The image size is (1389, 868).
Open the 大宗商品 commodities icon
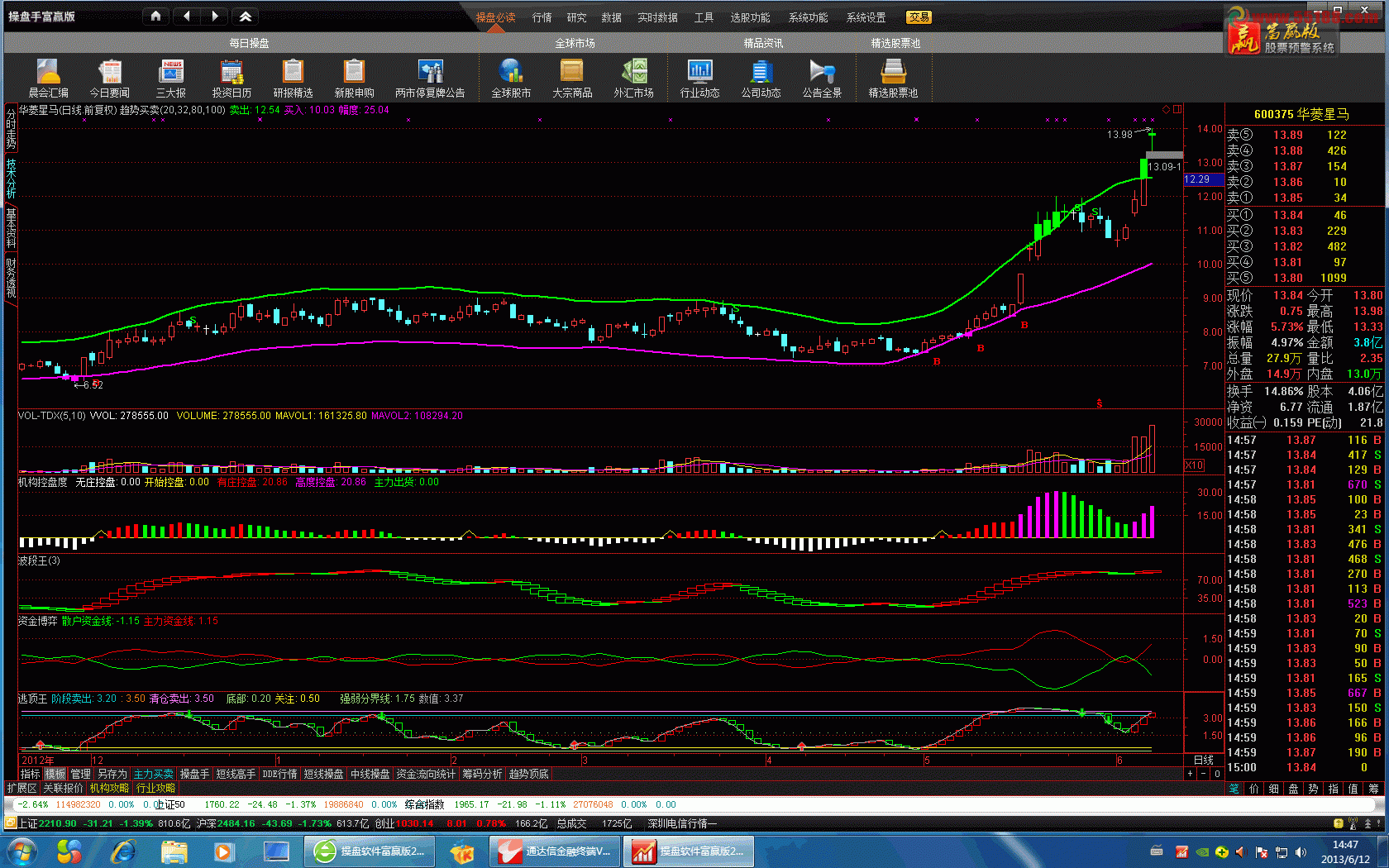pos(572,79)
